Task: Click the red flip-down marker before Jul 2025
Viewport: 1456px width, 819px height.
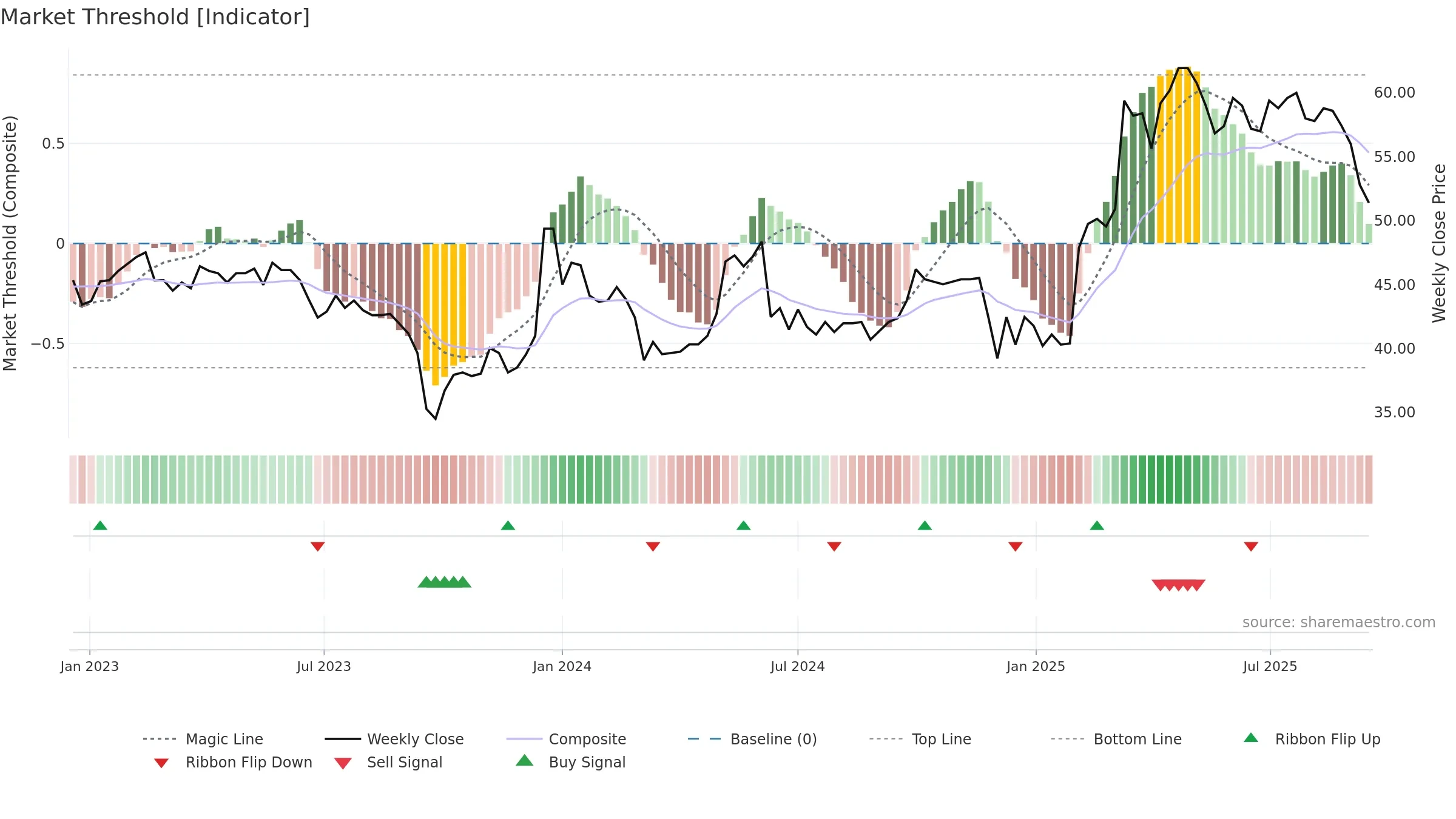Action: [1251, 547]
